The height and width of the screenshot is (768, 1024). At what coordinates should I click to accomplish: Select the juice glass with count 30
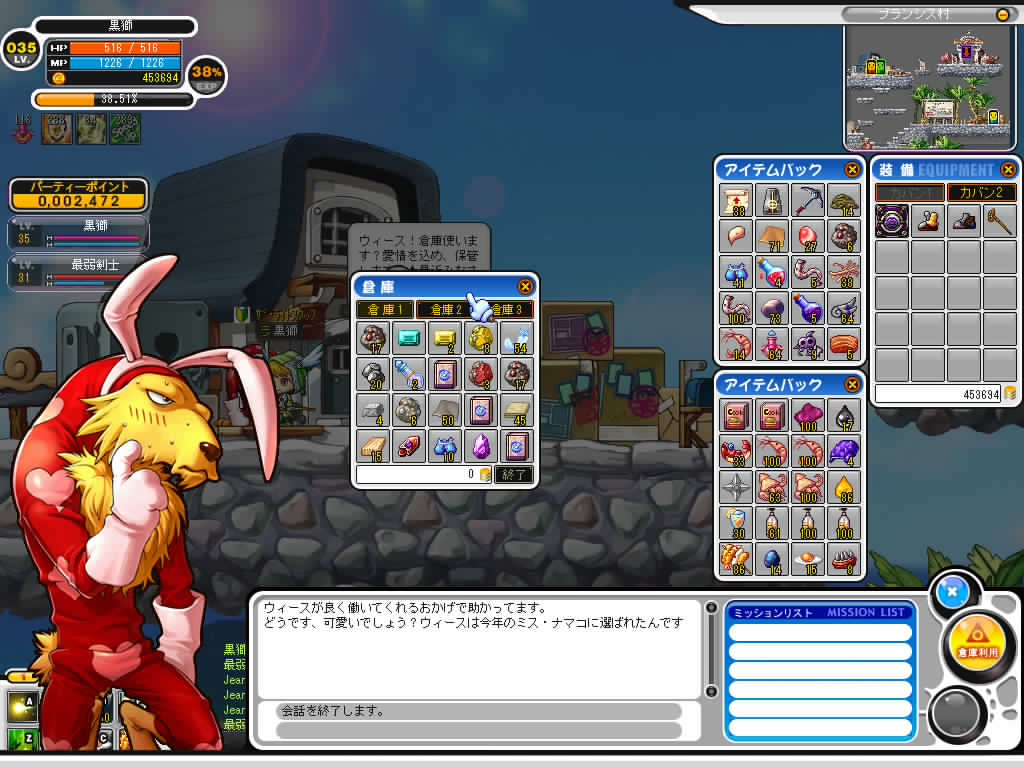coord(735,523)
